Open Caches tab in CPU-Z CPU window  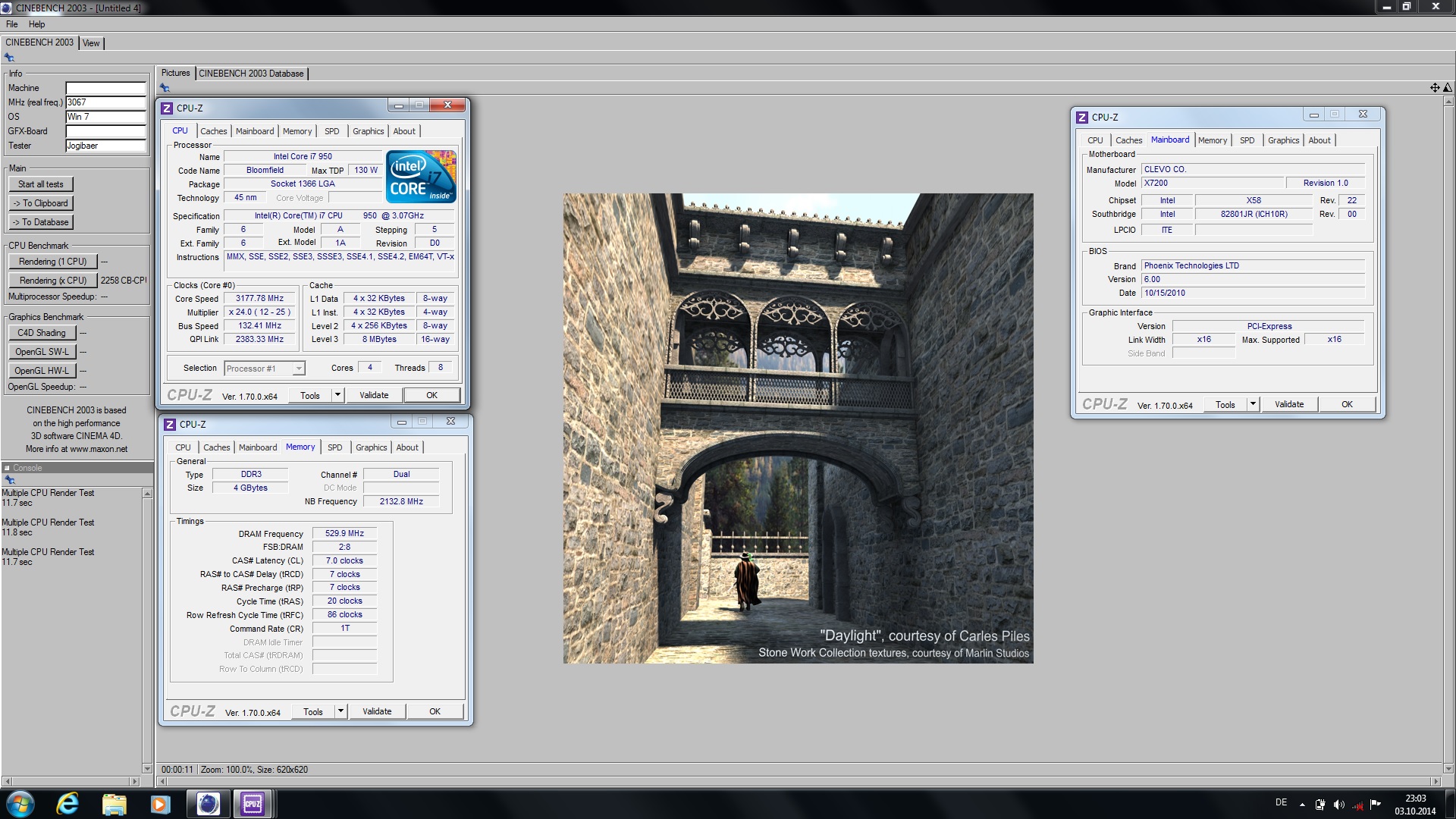click(x=214, y=131)
